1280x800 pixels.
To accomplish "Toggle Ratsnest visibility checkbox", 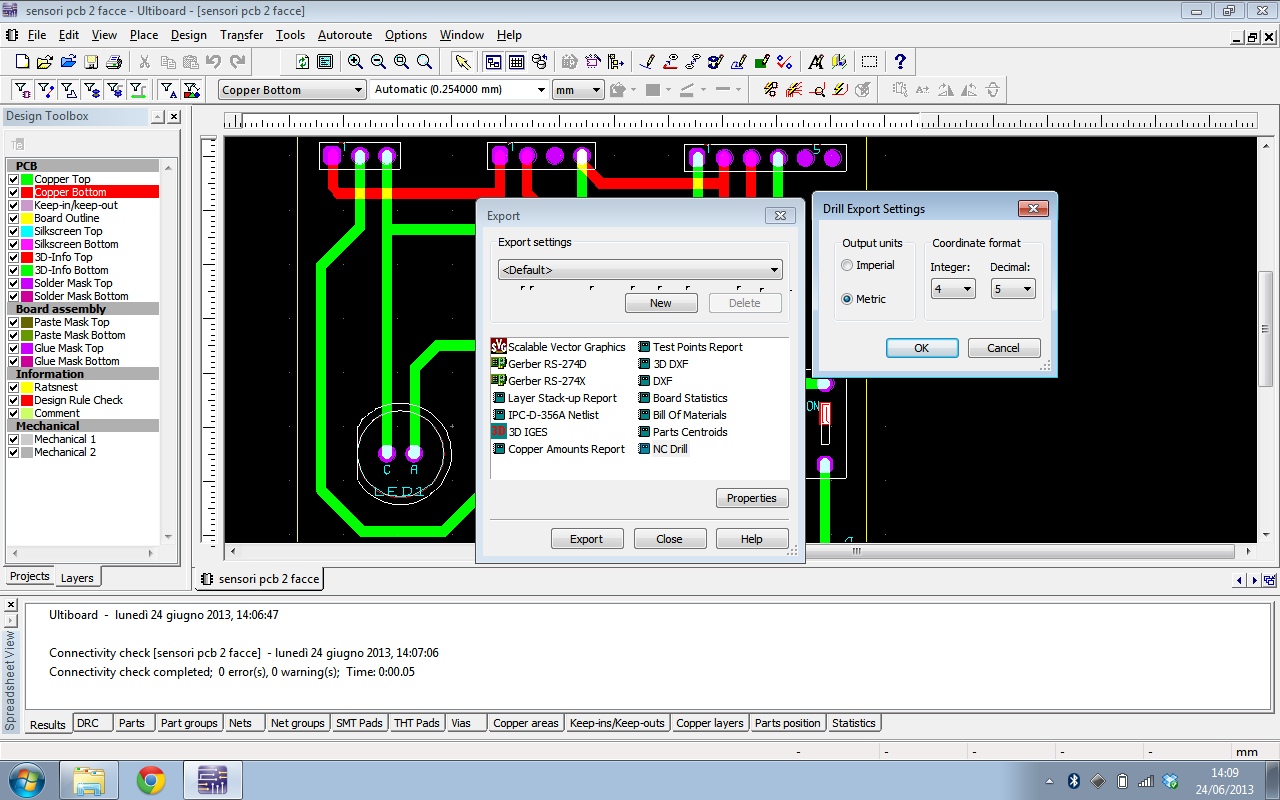I will pyautogui.click(x=13, y=387).
